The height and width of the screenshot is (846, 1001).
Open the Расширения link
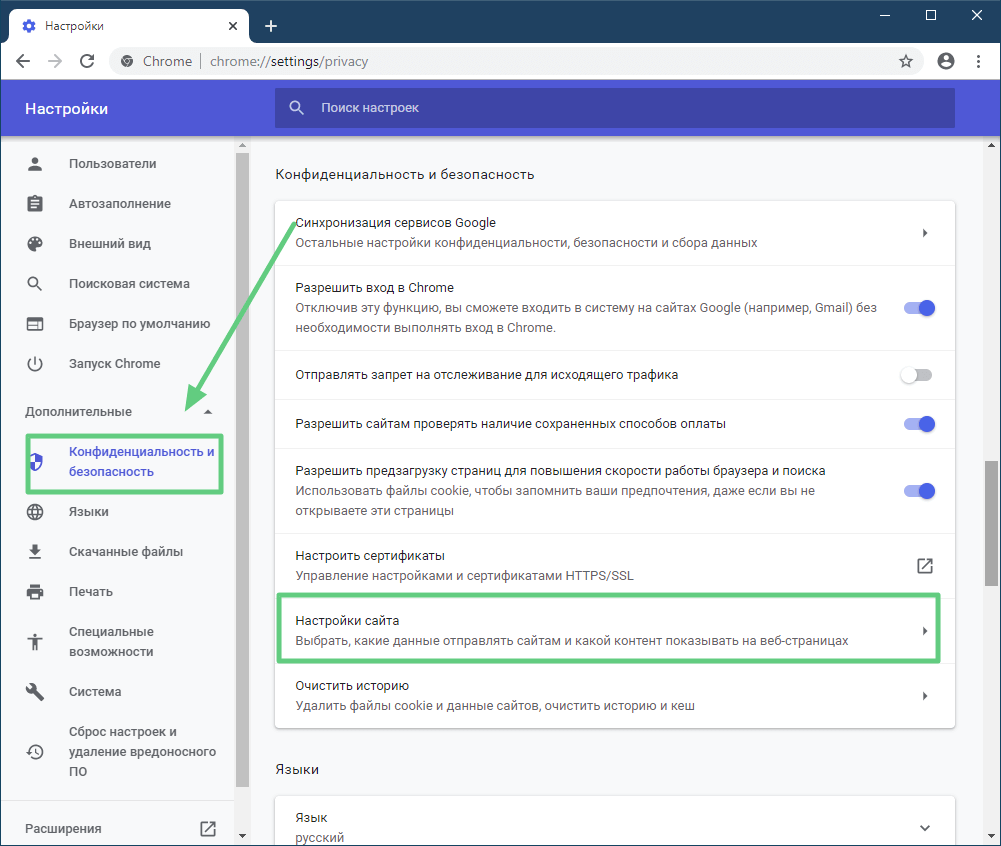click(x=63, y=829)
